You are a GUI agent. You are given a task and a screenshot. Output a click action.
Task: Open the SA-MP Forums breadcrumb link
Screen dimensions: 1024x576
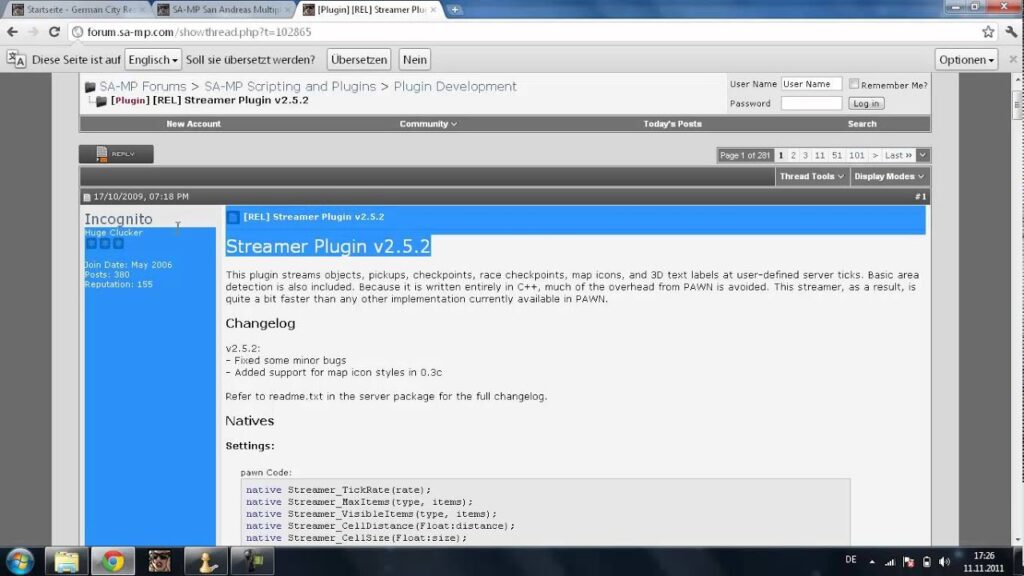[x=143, y=86]
